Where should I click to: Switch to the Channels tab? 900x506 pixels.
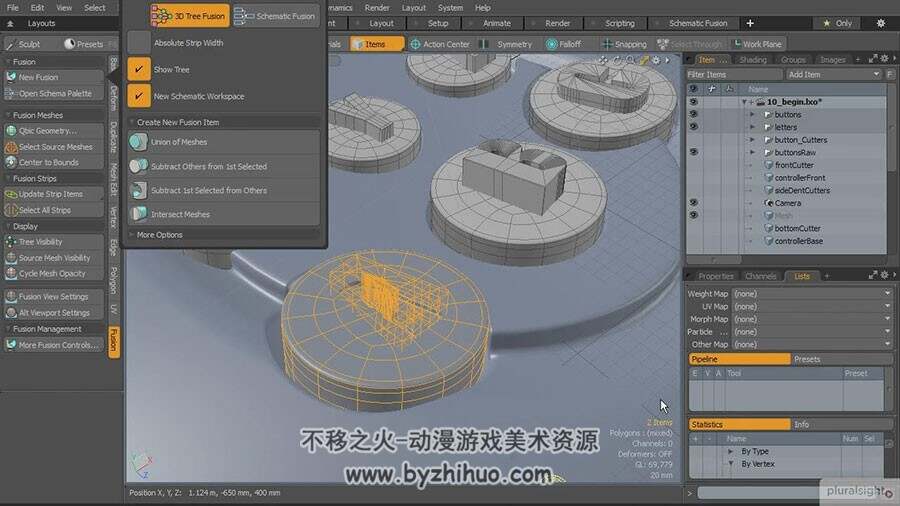760,276
